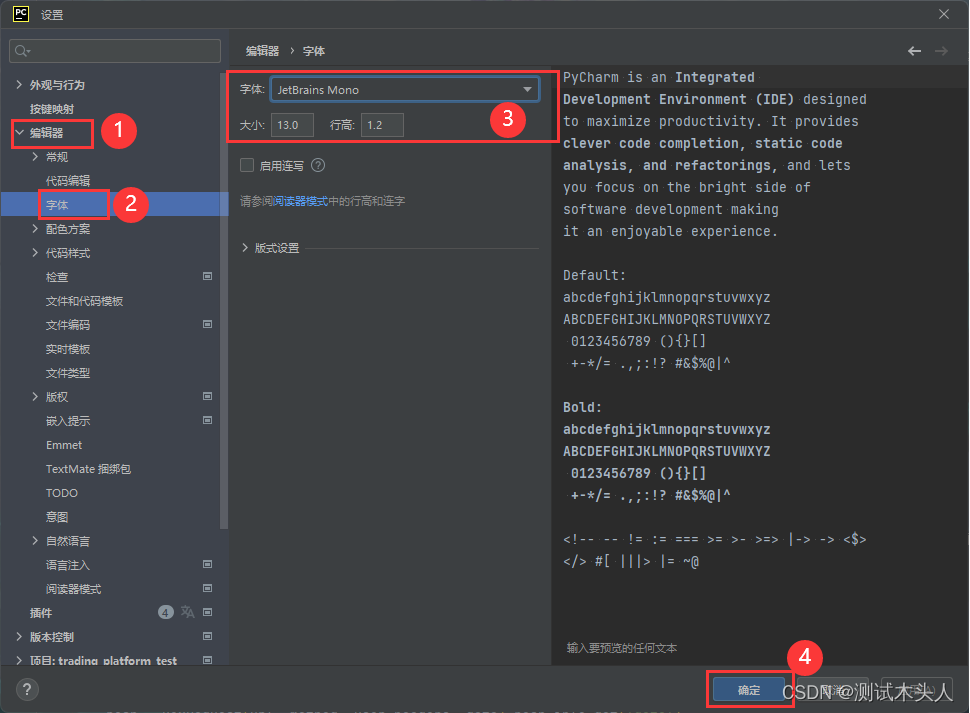The image size is (970, 713).
Task: Click the plugin update count badge
Action: 166,612
